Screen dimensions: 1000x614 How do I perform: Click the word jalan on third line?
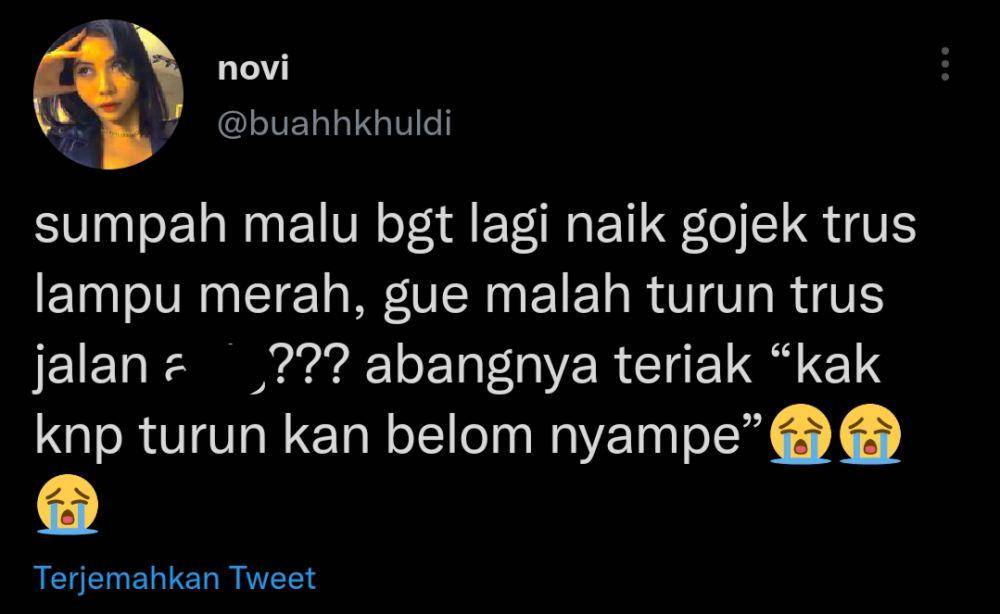(91, 367)
